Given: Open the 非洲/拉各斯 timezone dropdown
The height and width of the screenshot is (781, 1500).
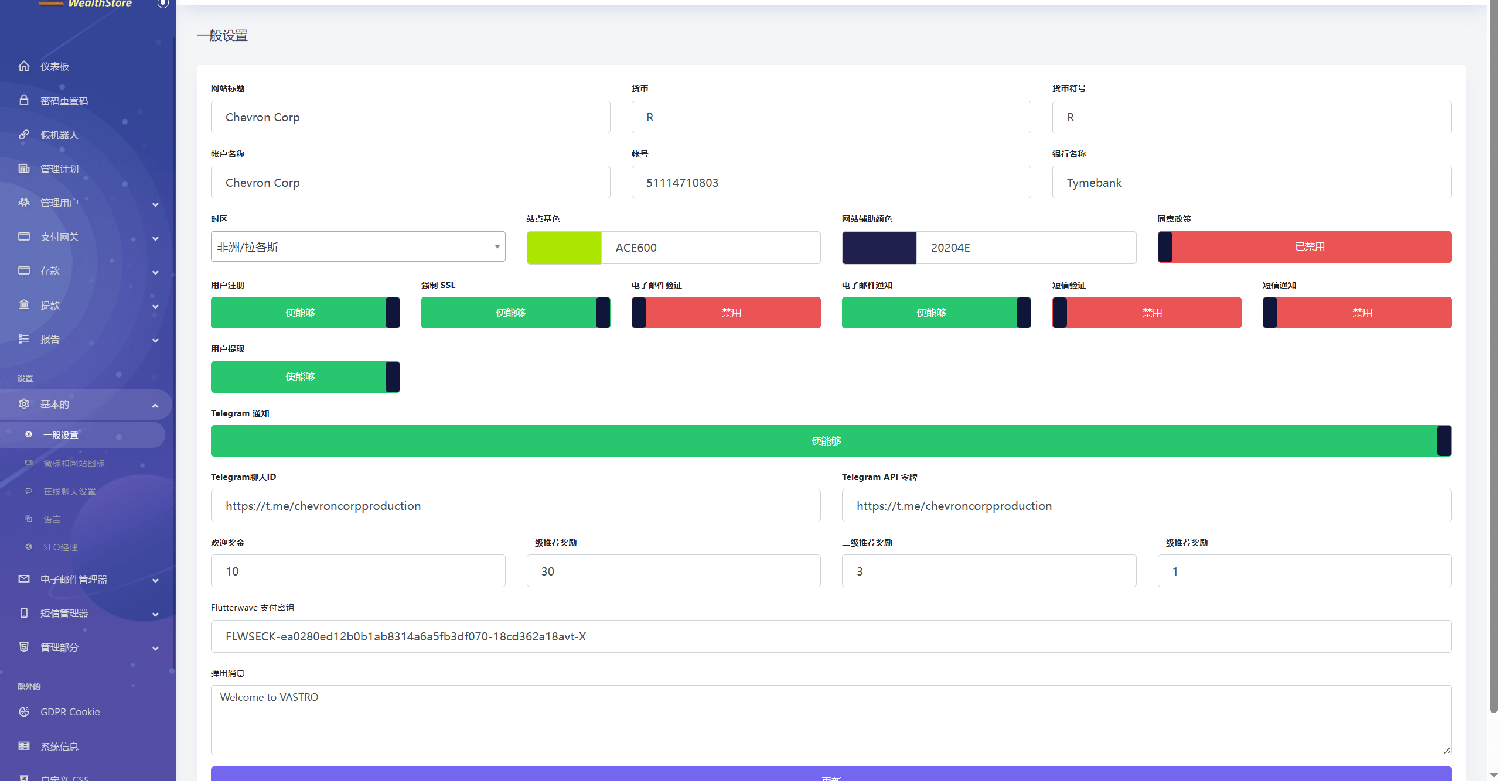Looking at the screenshot, I should (x=358, y=247).
